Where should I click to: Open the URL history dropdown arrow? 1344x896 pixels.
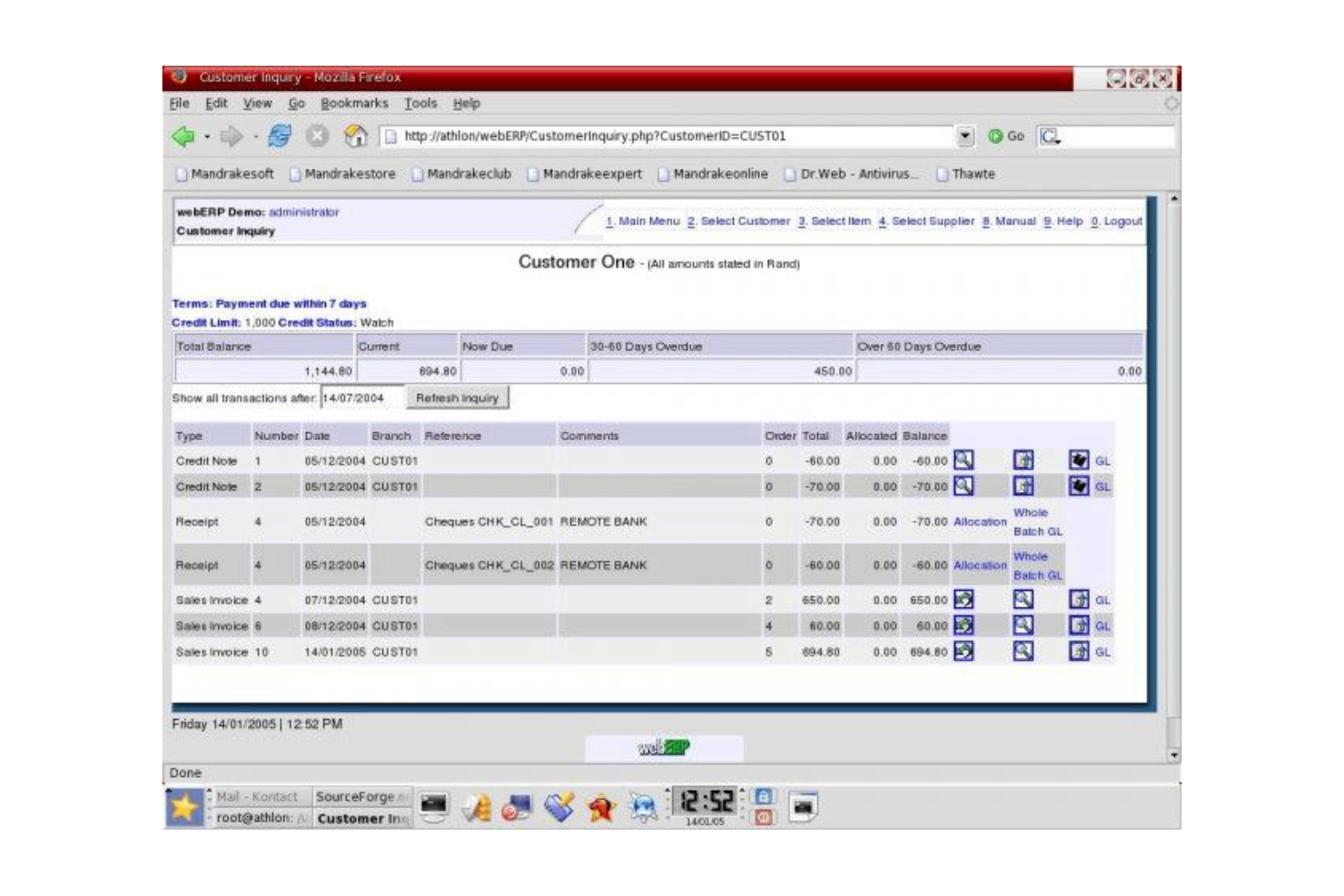(x=965, y=136)
